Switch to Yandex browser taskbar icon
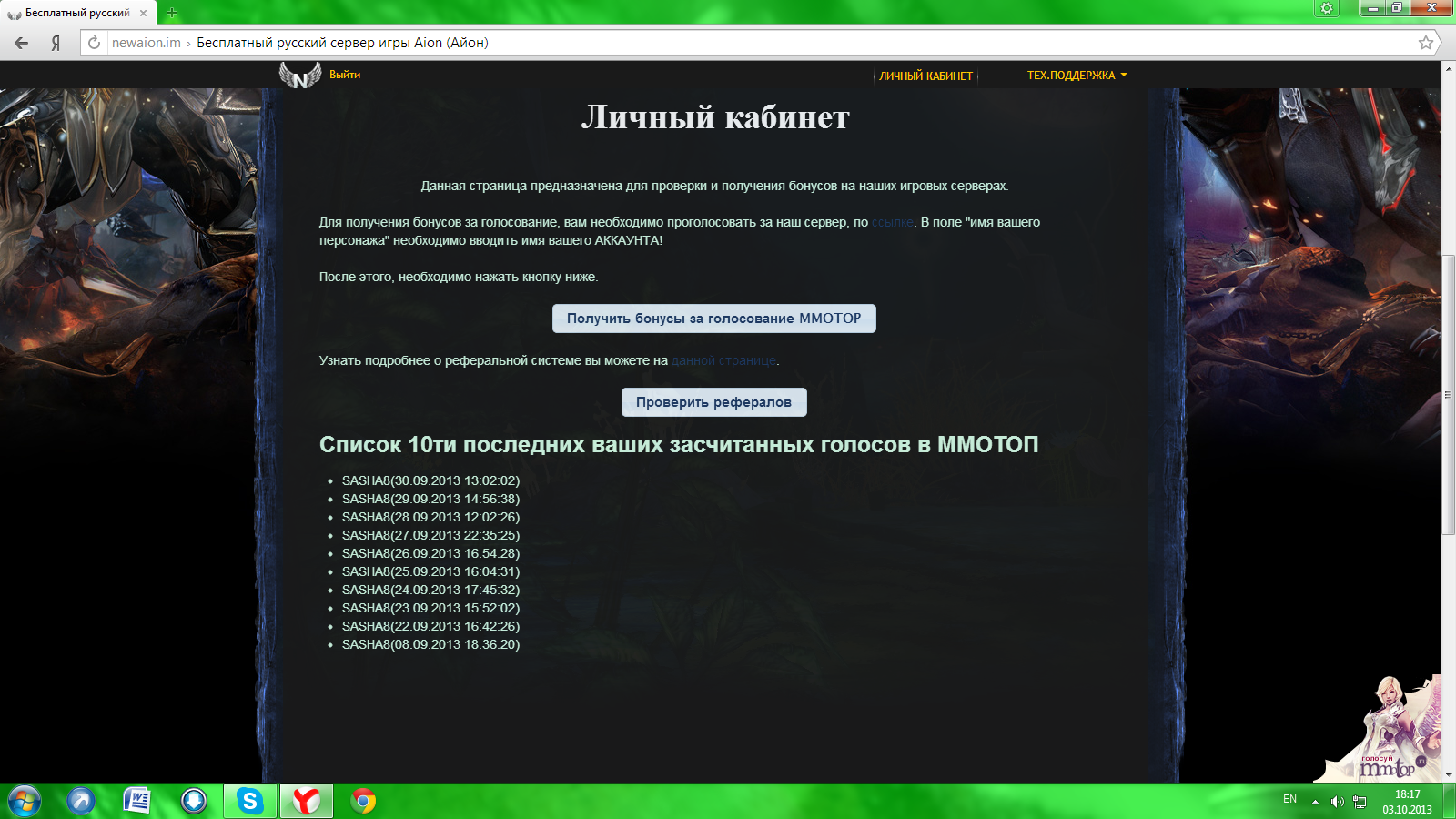 click(x=307, y=801)
